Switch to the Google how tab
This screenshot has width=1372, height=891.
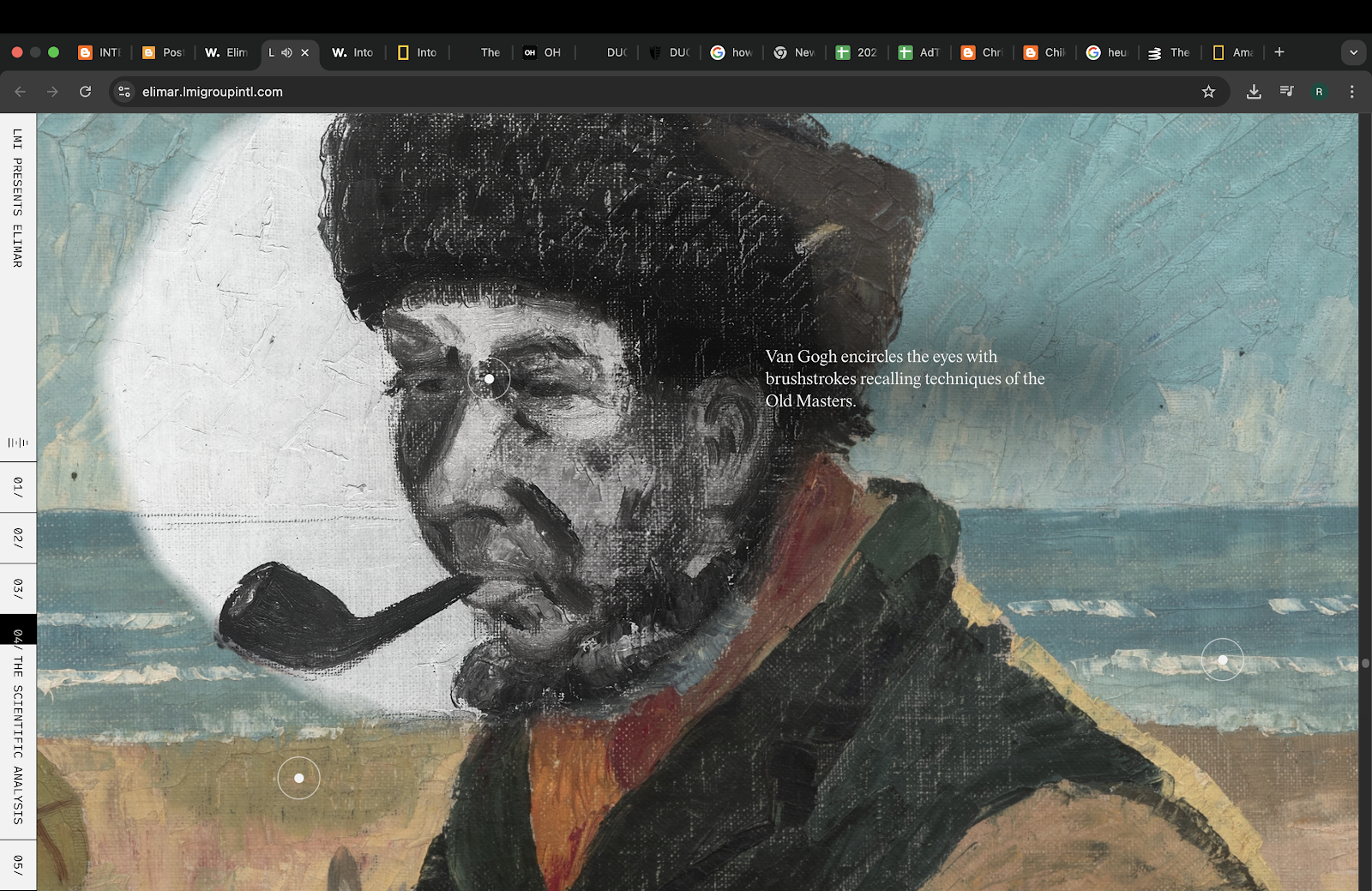point(731,52)
